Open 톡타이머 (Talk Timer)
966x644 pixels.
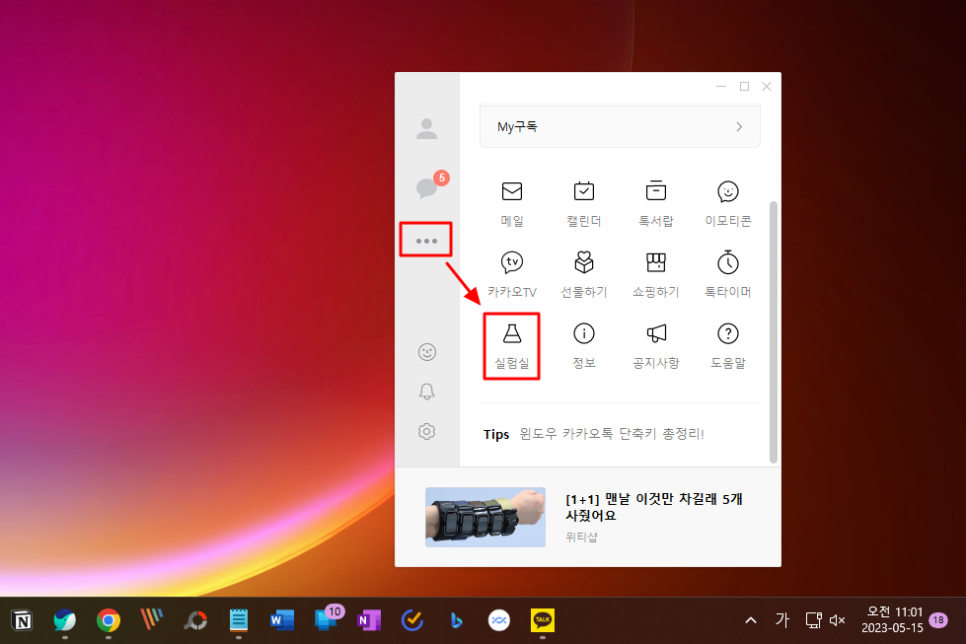[728, 275]
